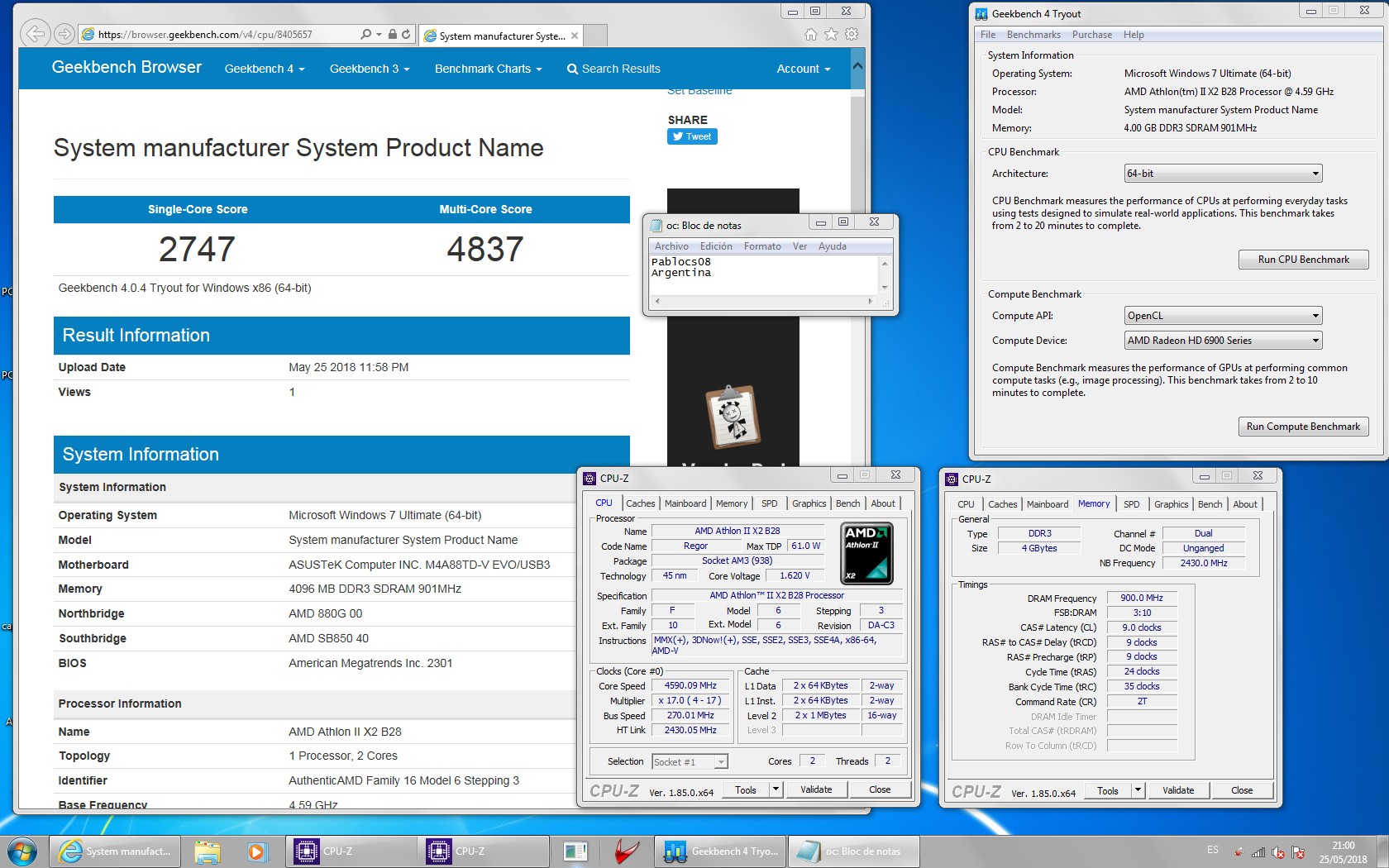The image size is (1389, 868).
Task: Open the Socket #1 selection dropdown in CPU-Z
Action: [x=690, y=762]
